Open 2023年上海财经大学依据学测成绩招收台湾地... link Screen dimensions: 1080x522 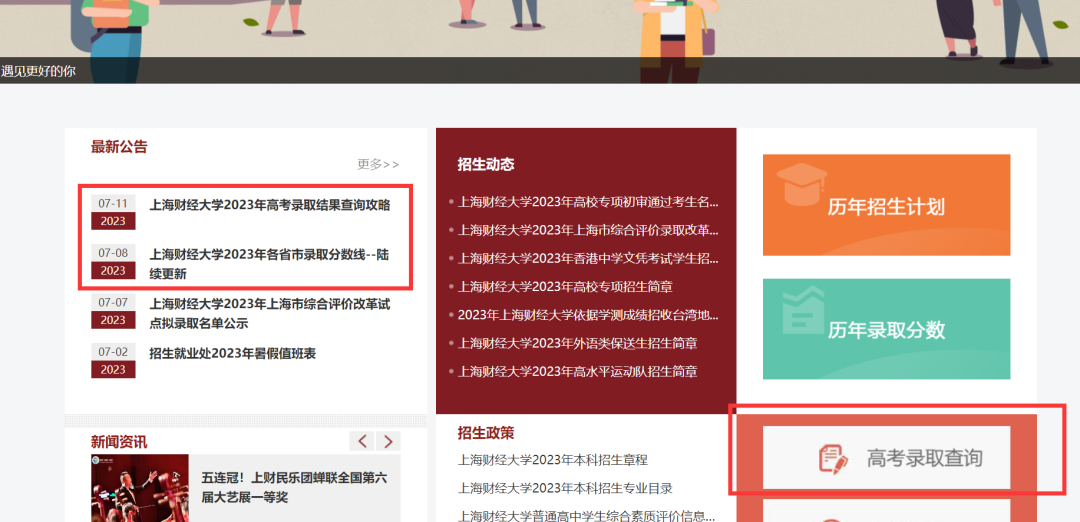[588, 315]
